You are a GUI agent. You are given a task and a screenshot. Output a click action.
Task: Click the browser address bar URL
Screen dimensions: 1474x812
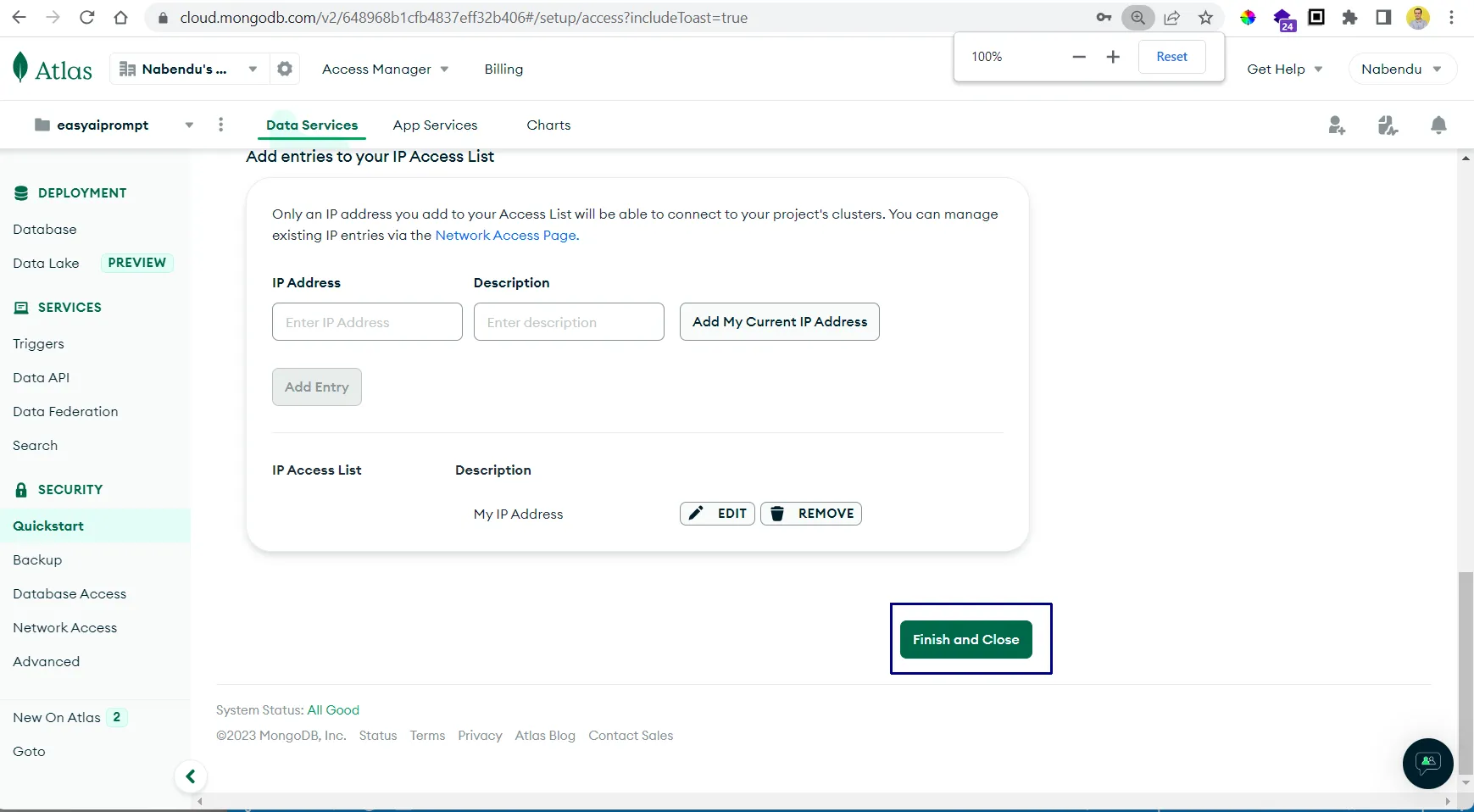click(464, 17)
